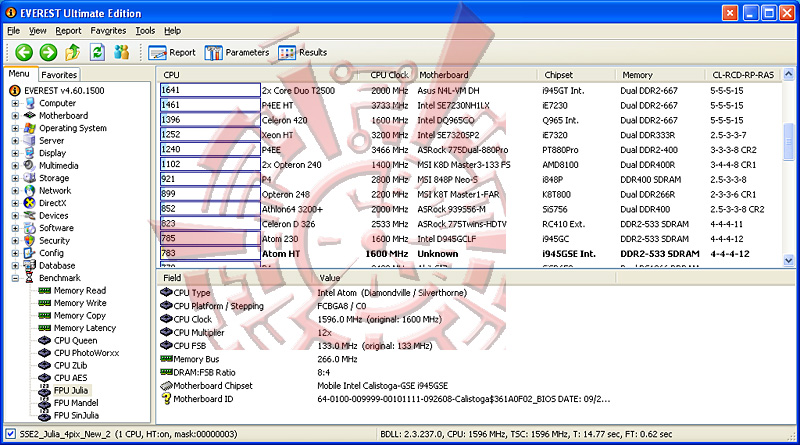Select the Config tree node icon
Viewport: 800px width, 445px height.
(x=30, y=253)
